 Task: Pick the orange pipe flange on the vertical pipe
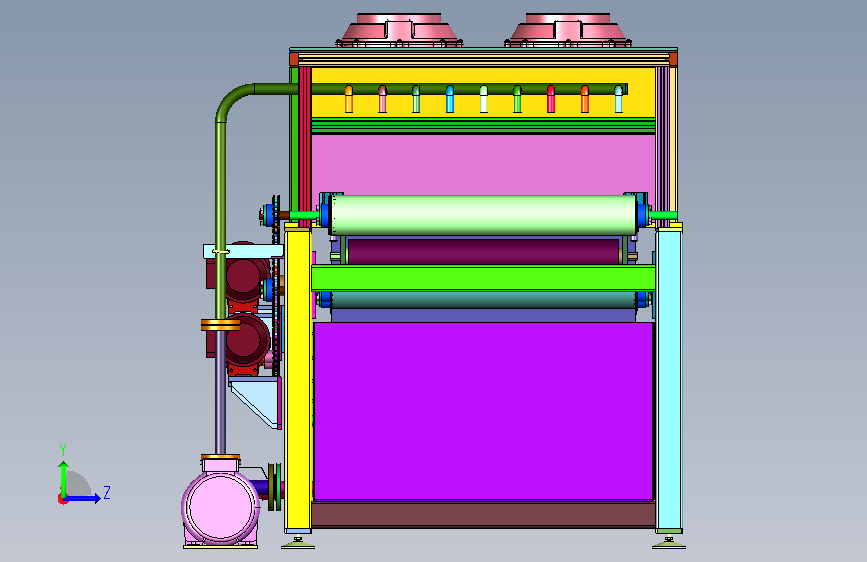point(220,325)
